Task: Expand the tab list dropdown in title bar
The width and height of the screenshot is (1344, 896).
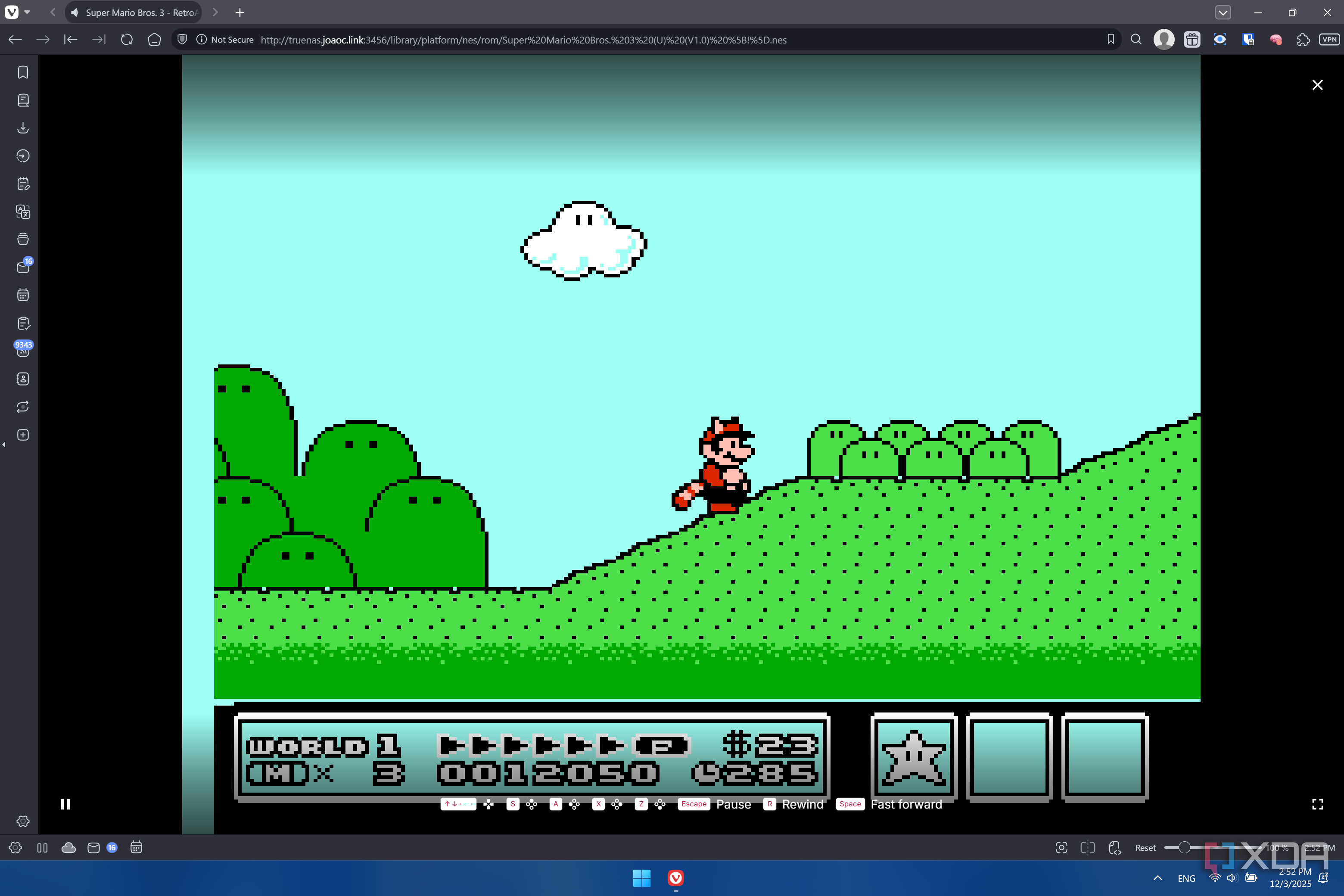Action: 1223,12
